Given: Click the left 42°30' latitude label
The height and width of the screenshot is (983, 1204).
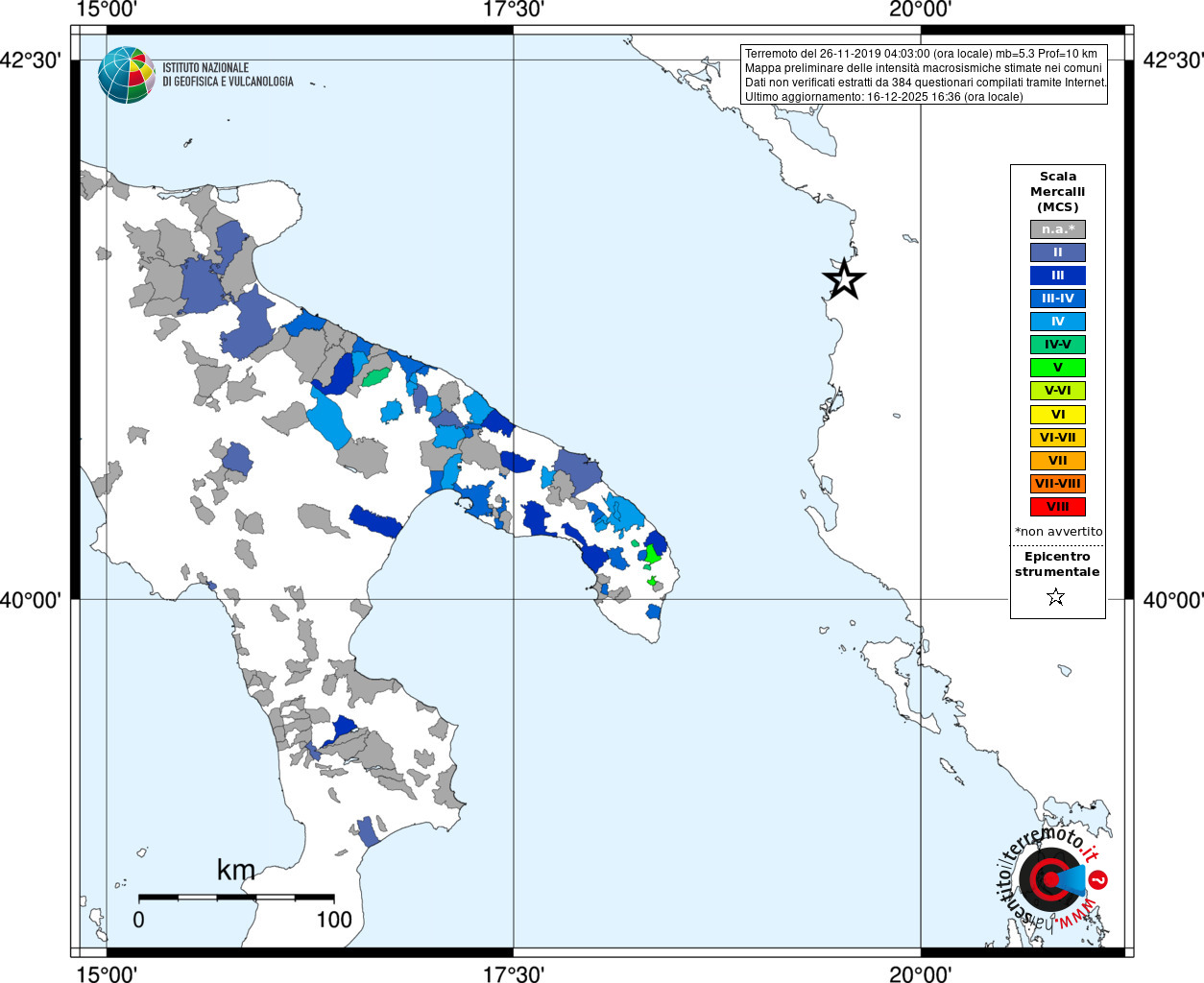Looking at the screenshot, I should coord(32,60).
